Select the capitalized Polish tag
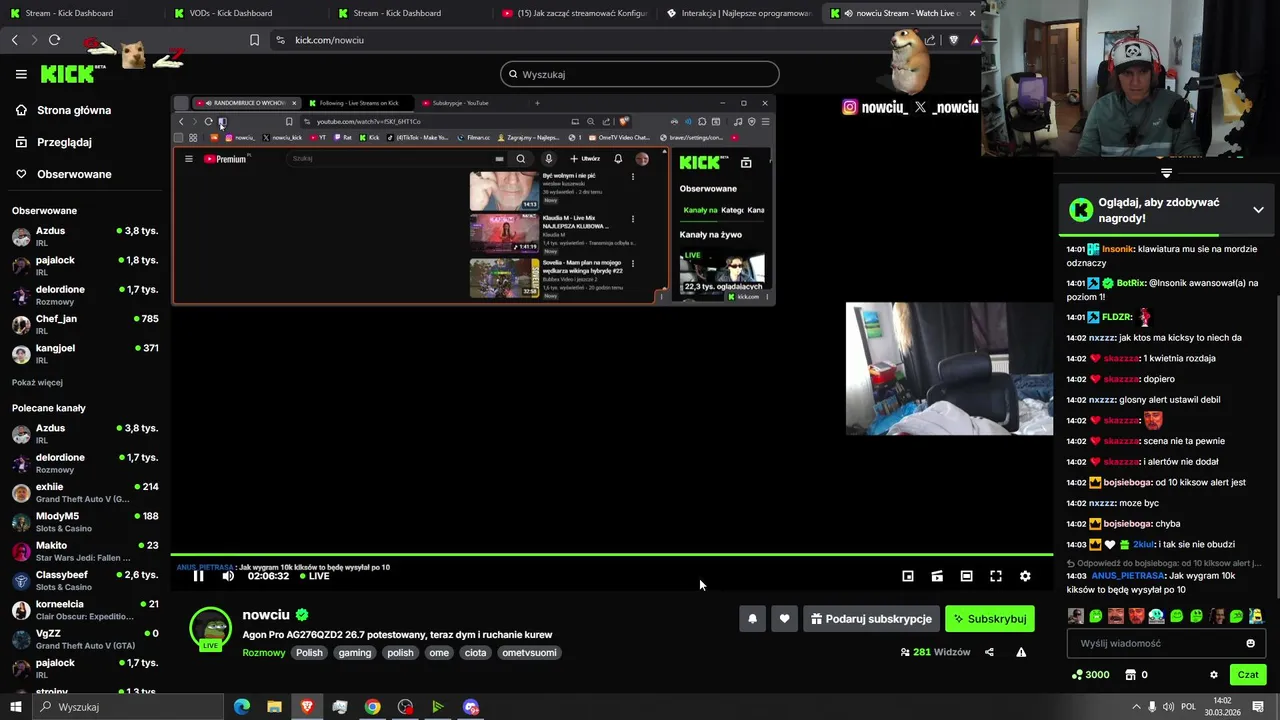The width and height of the screenshot is (1280, 720). tap(309, 653)
